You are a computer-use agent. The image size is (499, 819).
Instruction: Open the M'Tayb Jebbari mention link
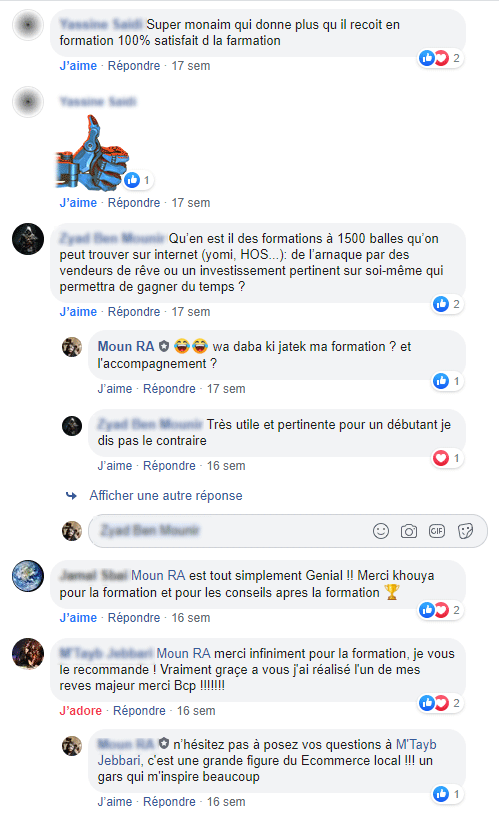[x=267, y=752]
